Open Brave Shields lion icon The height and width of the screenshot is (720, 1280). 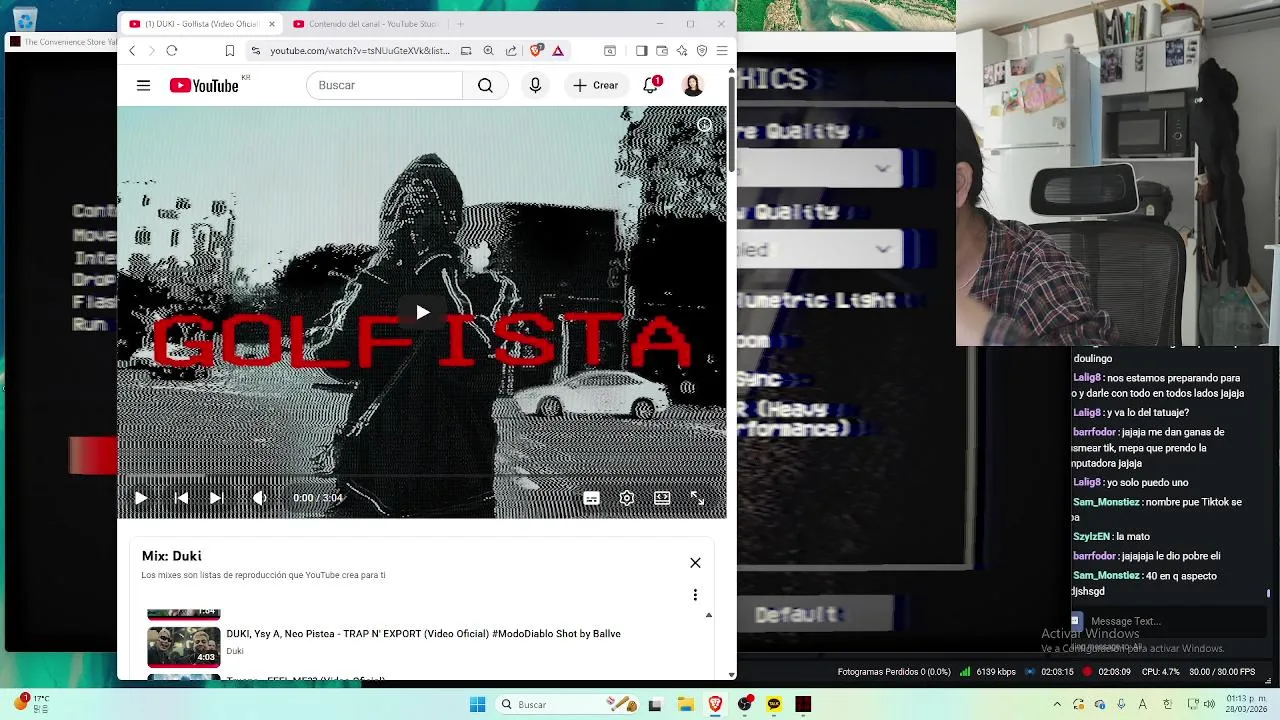pyautogui.click(x=537, y=51)
